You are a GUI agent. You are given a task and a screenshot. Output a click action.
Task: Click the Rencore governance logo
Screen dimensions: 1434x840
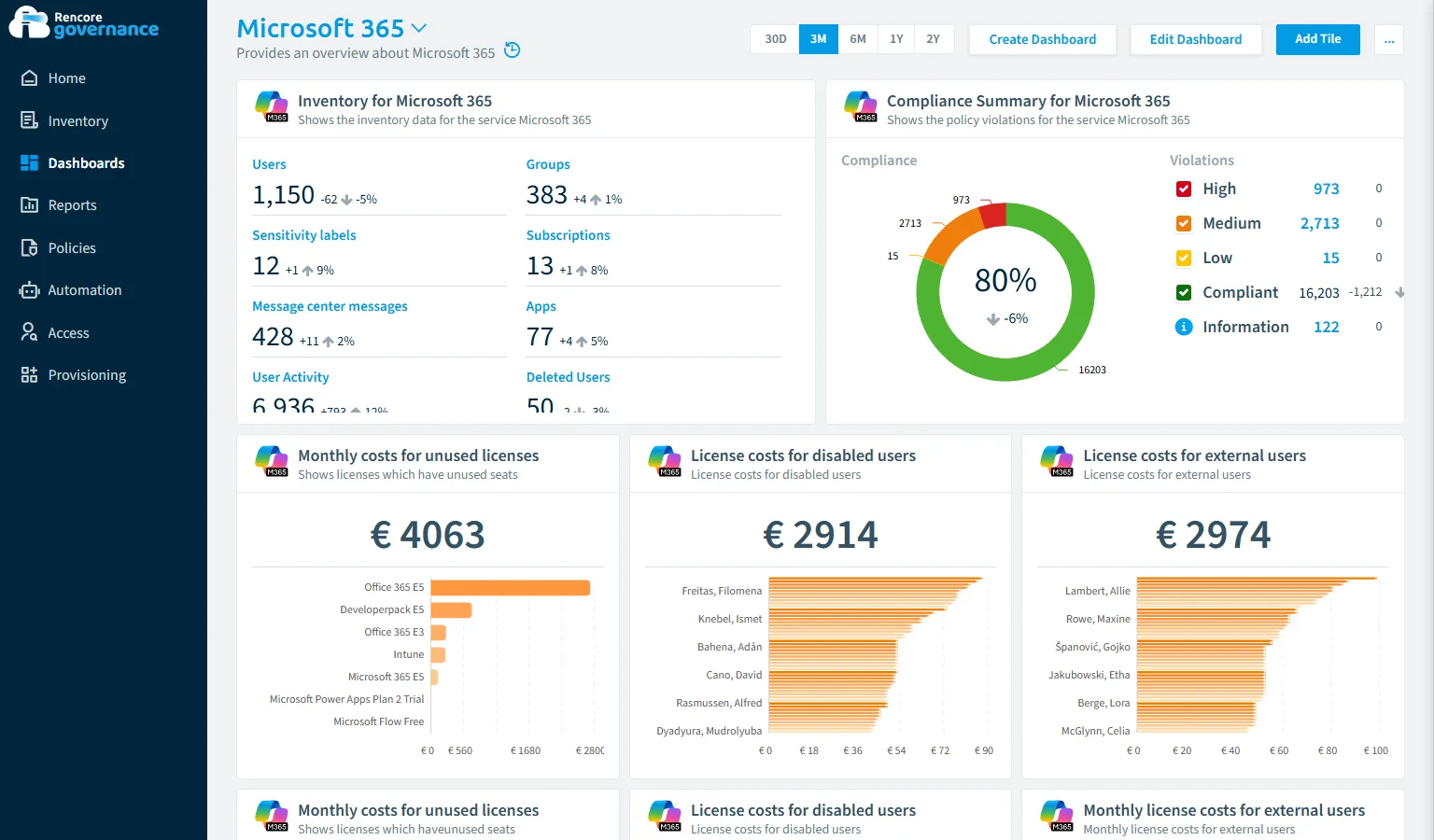[84, 23]
